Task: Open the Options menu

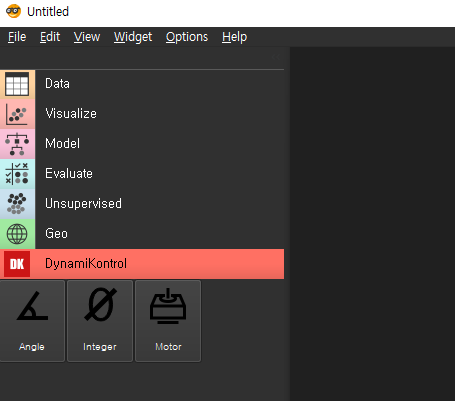Action: (x=187, y=37)
